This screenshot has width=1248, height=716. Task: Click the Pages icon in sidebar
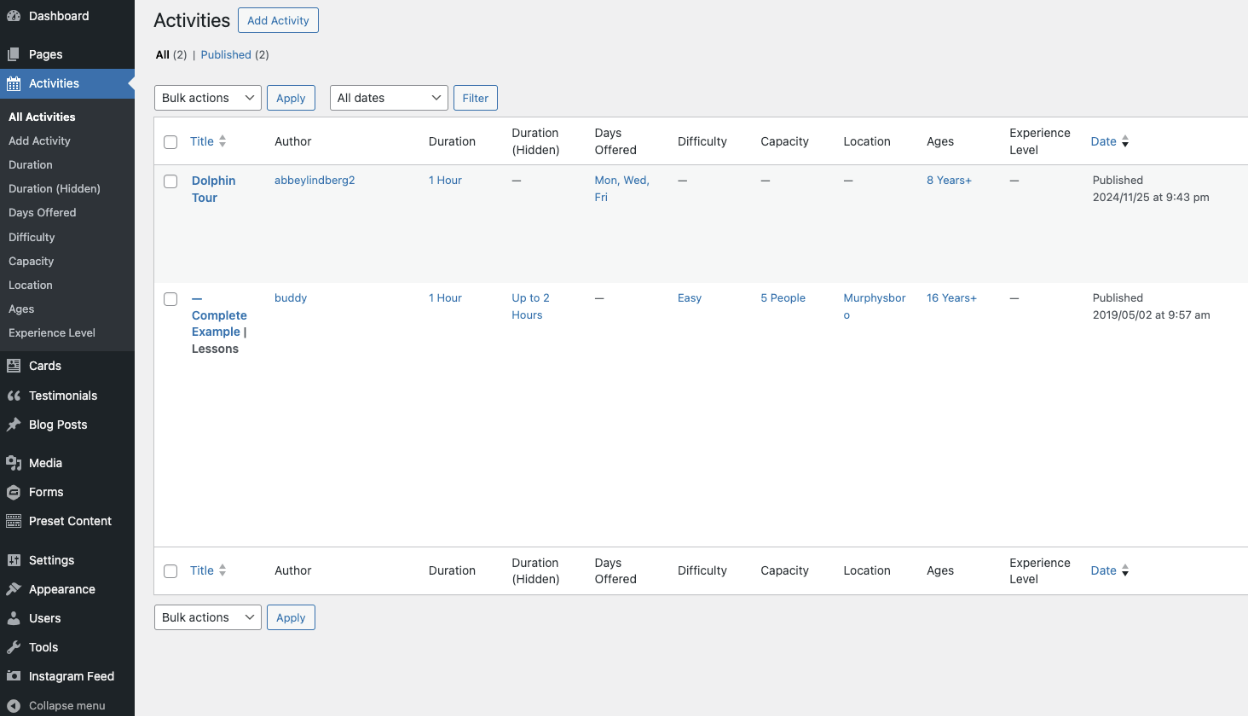(14, 54)
